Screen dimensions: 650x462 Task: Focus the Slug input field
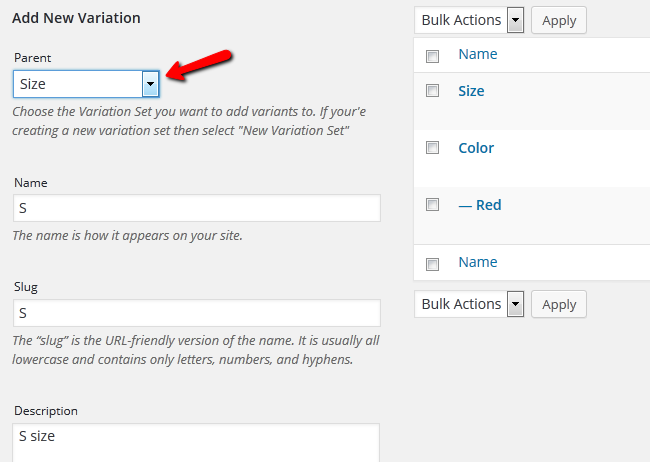coord(197,313)
